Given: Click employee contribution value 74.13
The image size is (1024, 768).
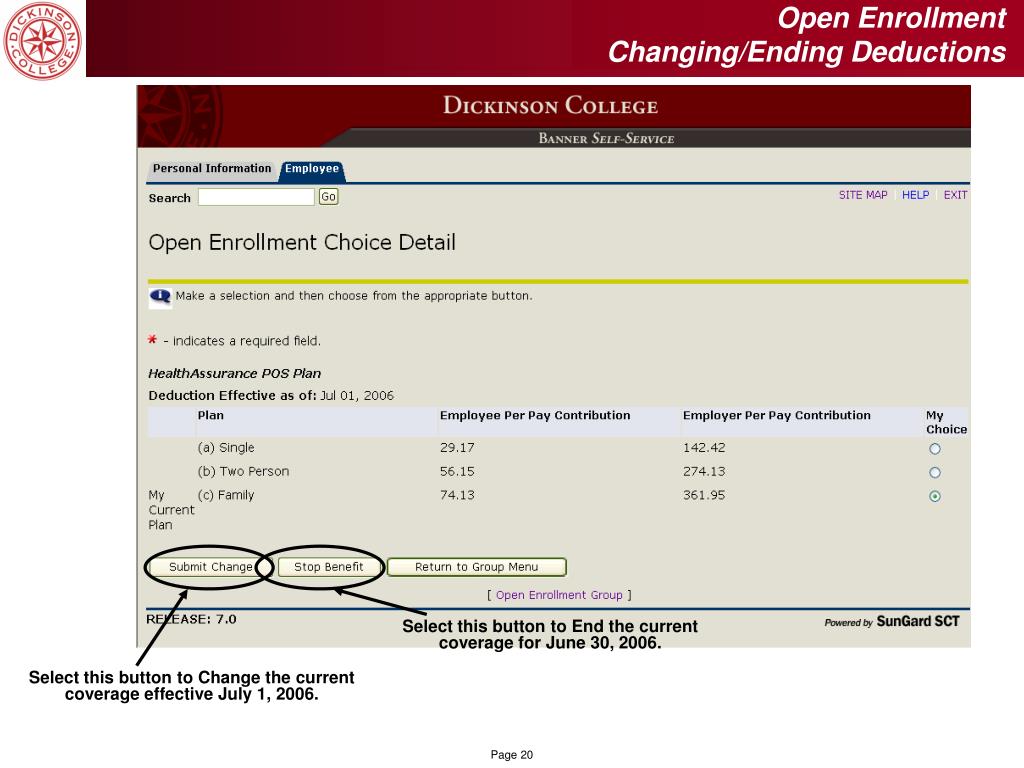Looking at the screenshot, I should [457, 495].
